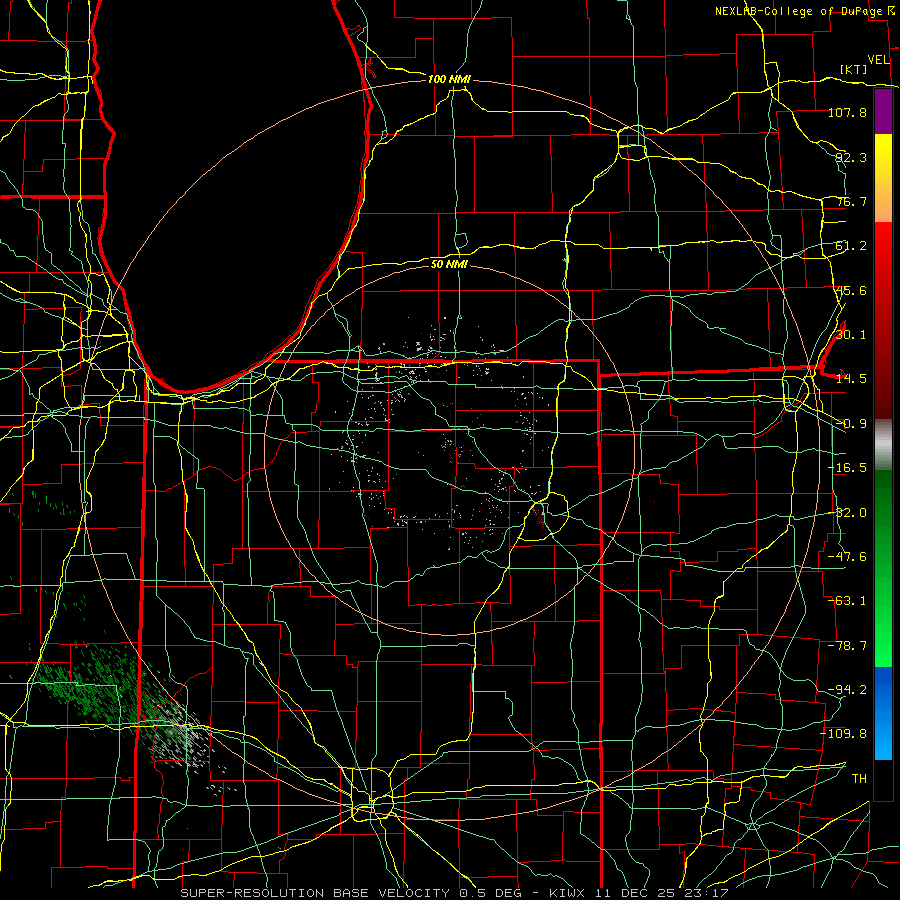Pick the gray segment of the color bar
The image size is (900, 900).
coord(883,445)
